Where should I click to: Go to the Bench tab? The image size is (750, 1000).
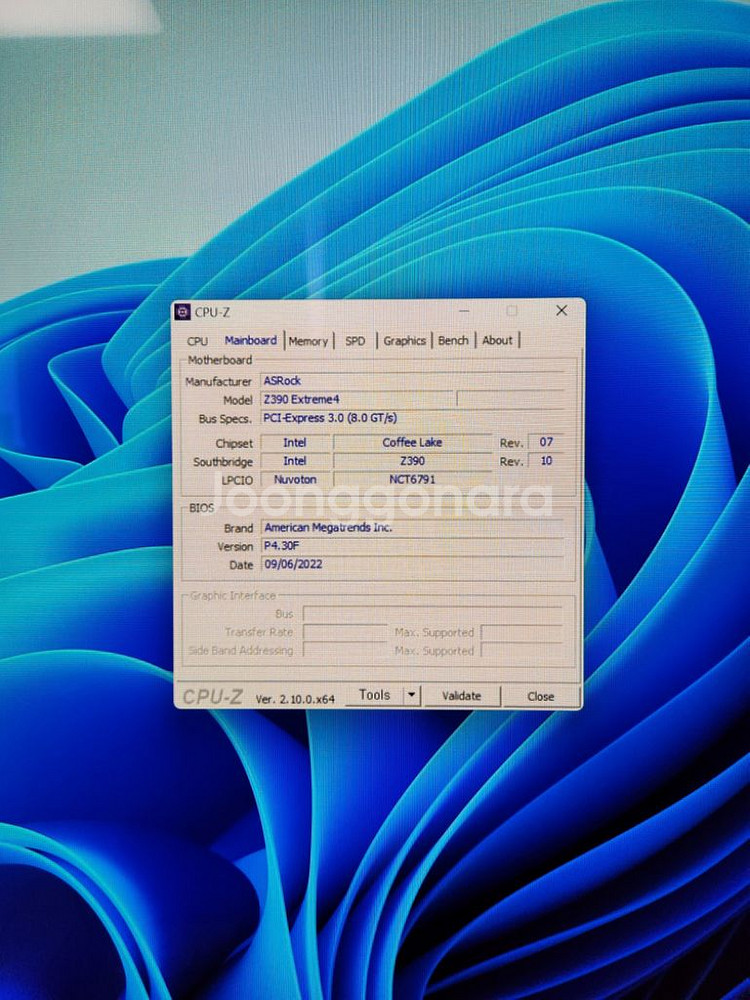453,341
